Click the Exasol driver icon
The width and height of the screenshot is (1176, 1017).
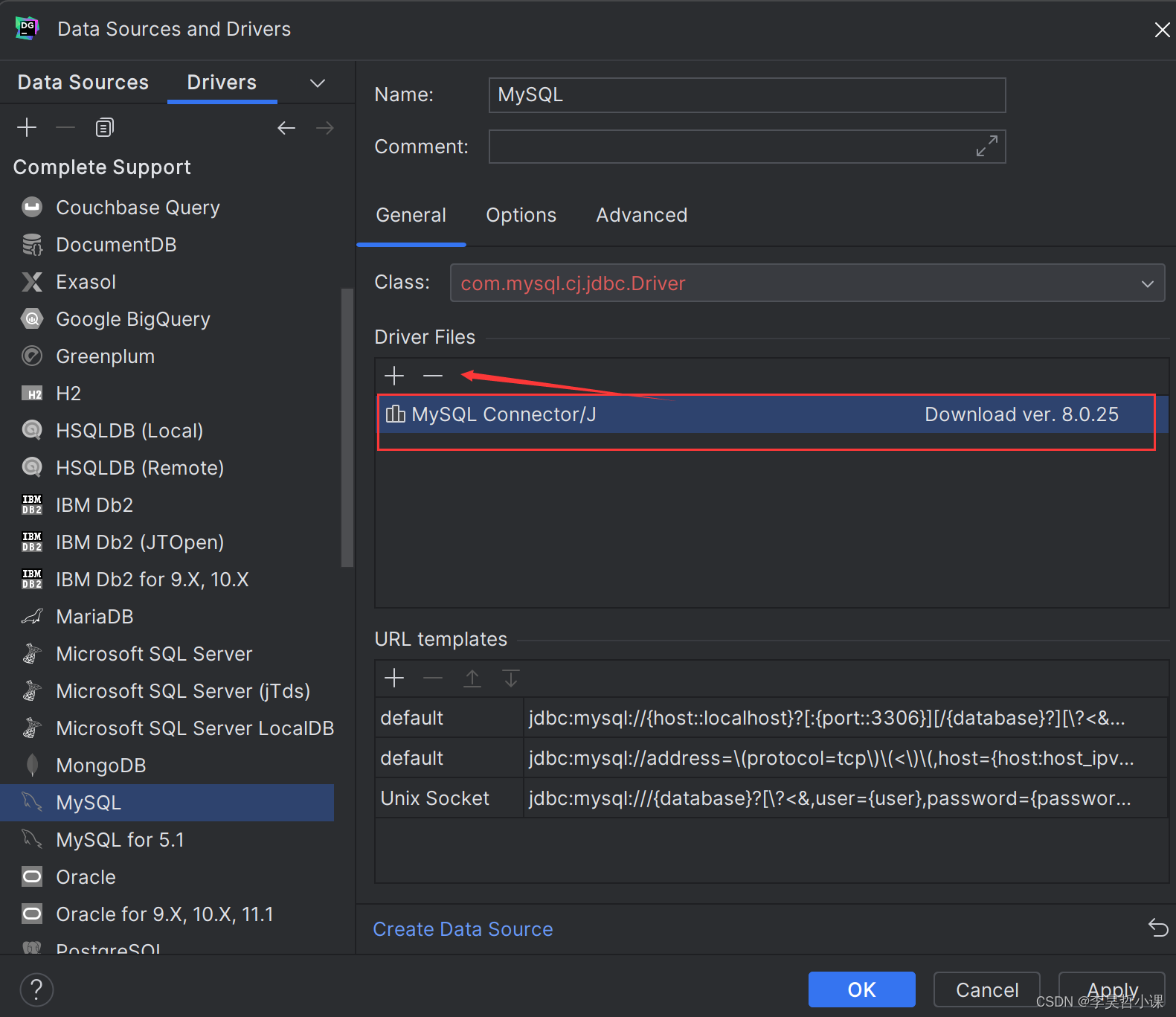coord(32,281)
